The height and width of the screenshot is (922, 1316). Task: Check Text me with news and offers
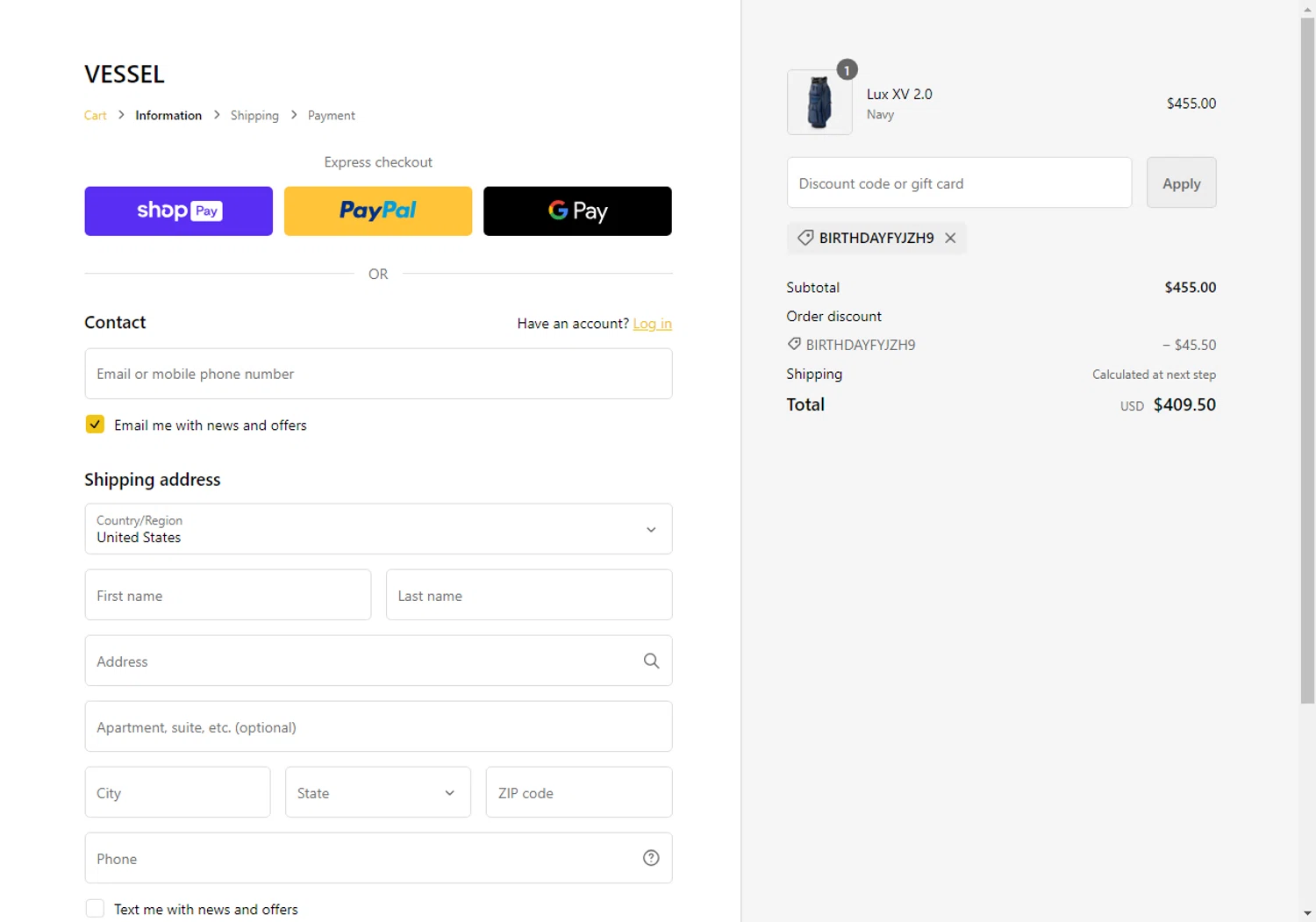(95, 909)
